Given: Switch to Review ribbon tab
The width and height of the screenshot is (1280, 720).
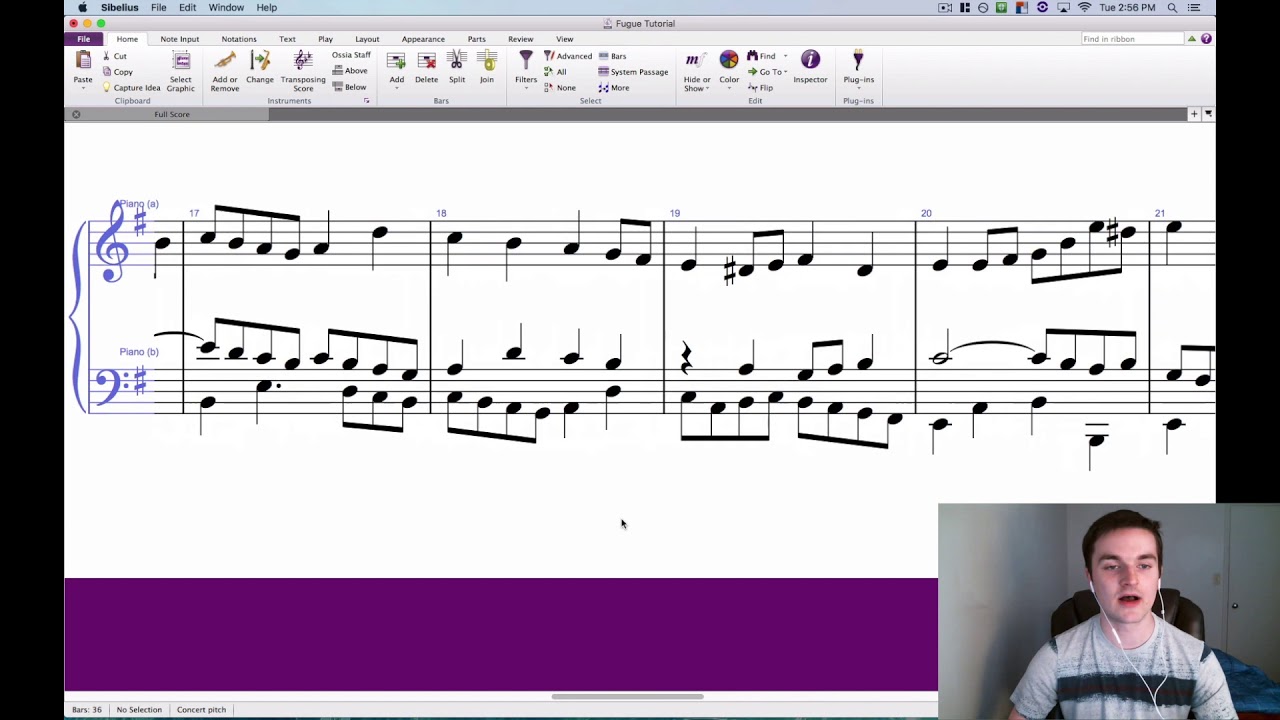Looking at the screenshot, I should click(x=521, y=39).
